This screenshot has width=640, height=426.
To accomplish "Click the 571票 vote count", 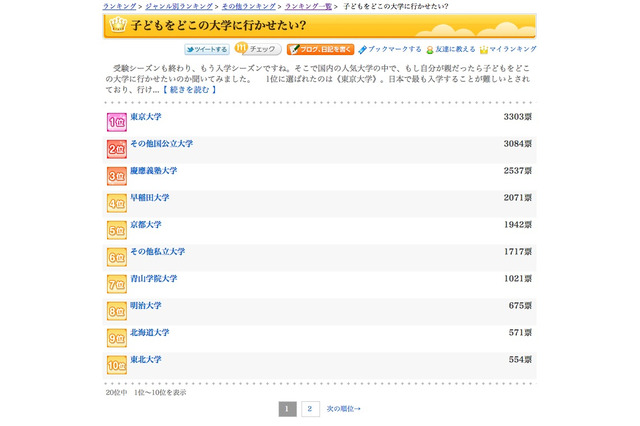I will pos(520,332).
